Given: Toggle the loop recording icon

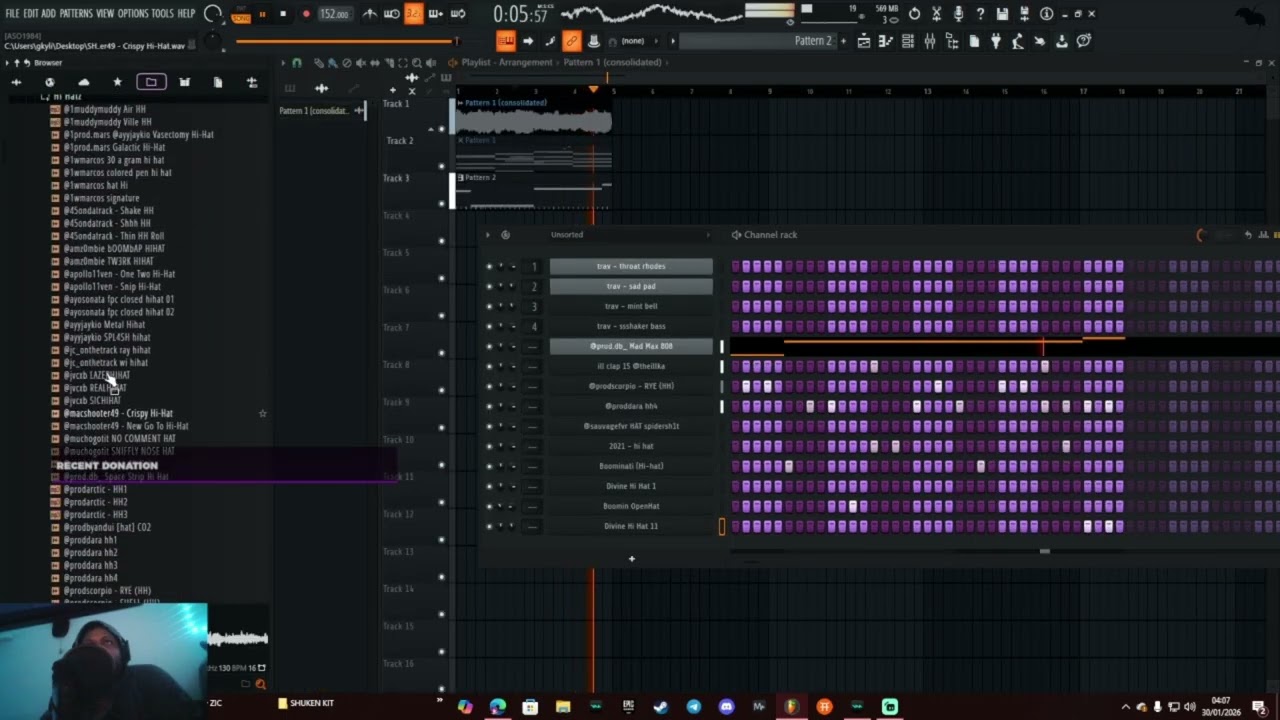Looking at the screenshot, I should point(458,14).
